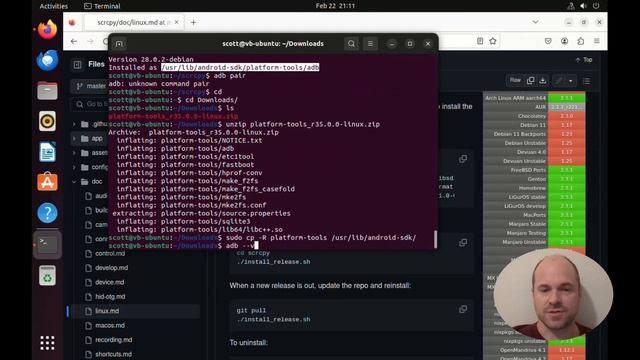The height and width of the screenshot is (360, 640).
Task: Expand the config folder
Action: (x=74, y=167)
